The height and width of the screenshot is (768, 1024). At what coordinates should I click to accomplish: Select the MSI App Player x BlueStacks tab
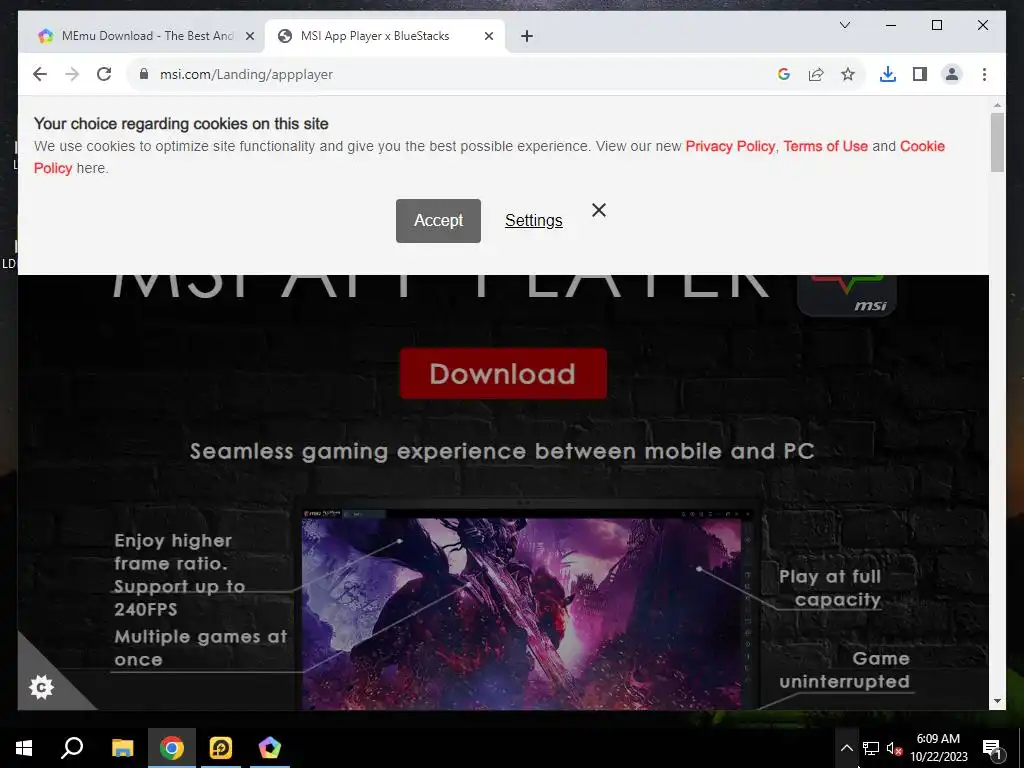click(384, 36)
